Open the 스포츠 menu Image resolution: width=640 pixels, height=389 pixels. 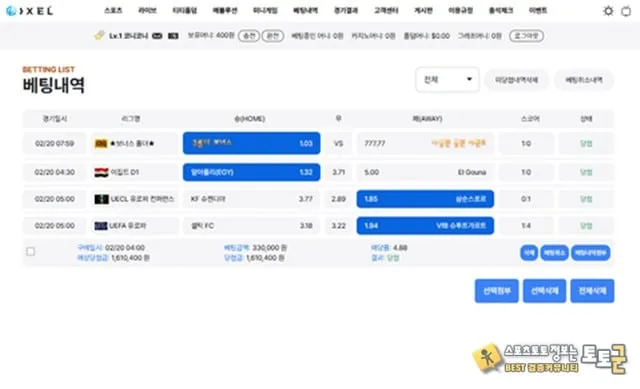(x=113, y=11)
